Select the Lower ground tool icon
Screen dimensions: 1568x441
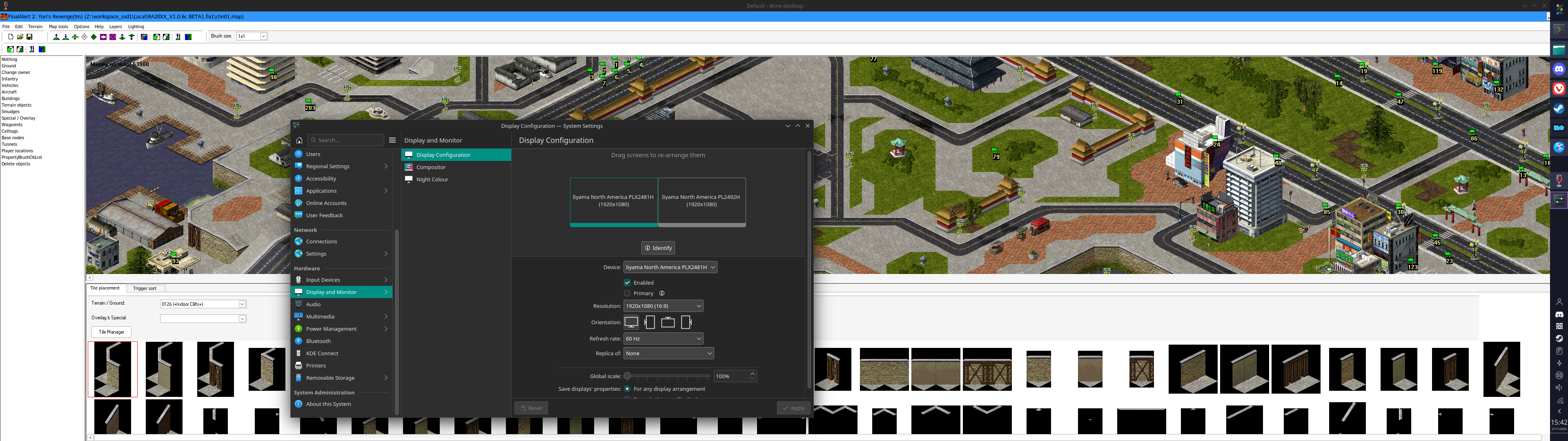tap(66, 37)
